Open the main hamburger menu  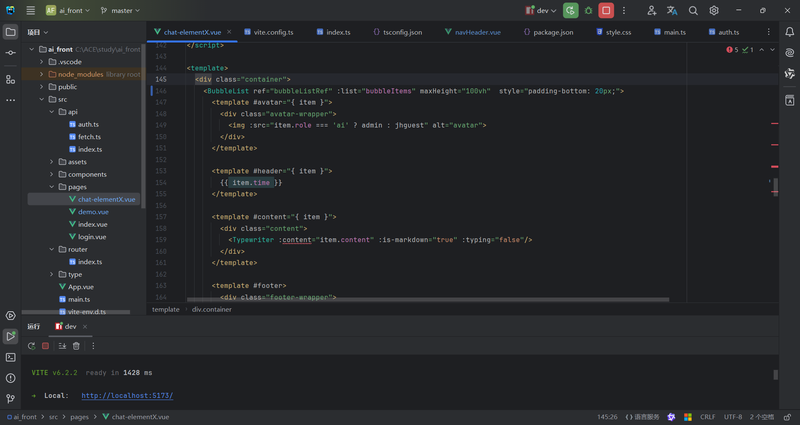pos(31,10)
